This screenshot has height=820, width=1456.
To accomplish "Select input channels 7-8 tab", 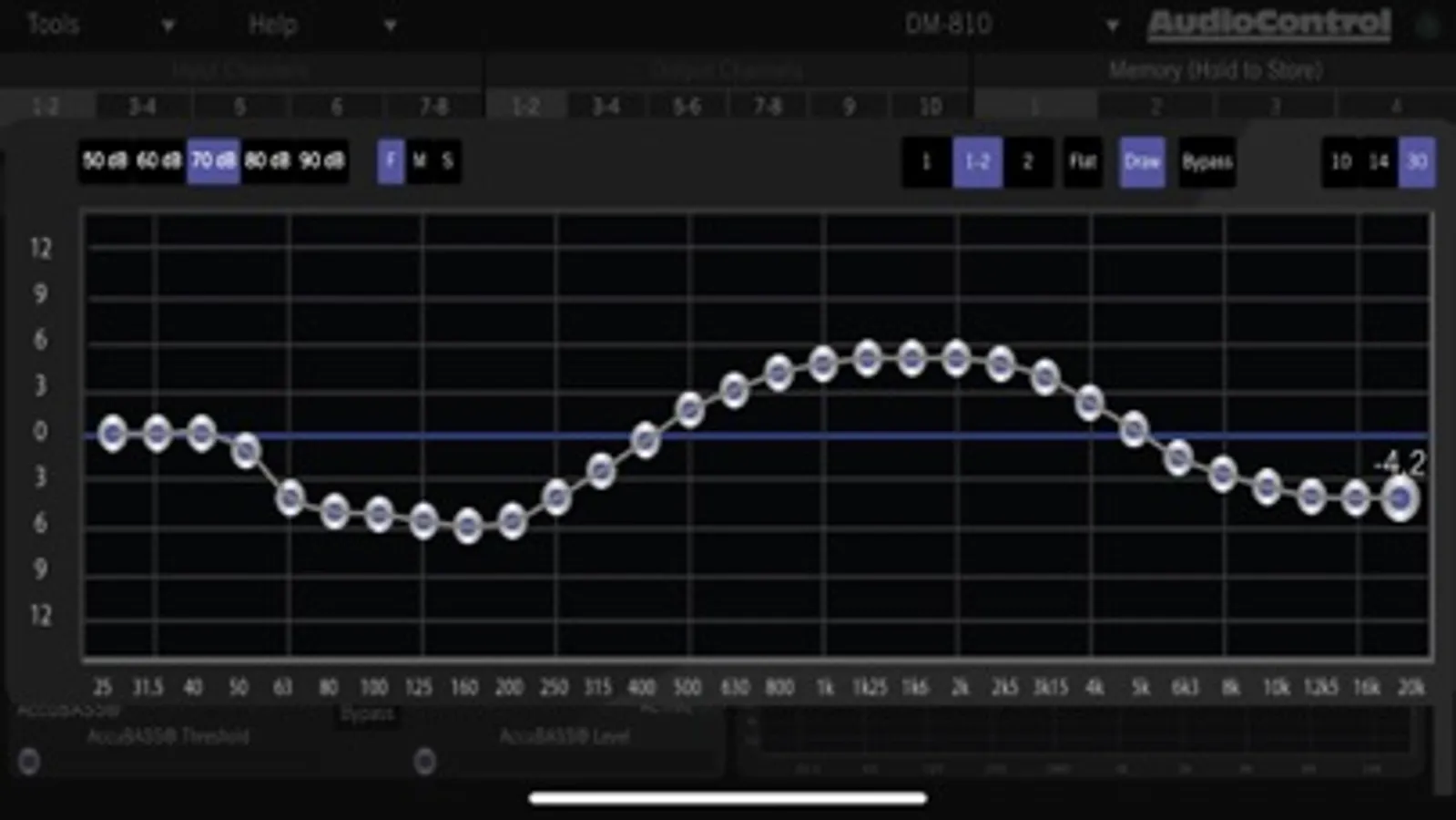I will tap(433, 107).
